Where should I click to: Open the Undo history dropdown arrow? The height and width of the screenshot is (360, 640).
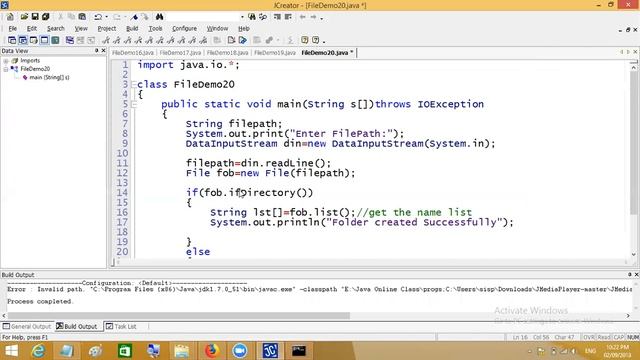pyautogui.click(x=107, y=17)
